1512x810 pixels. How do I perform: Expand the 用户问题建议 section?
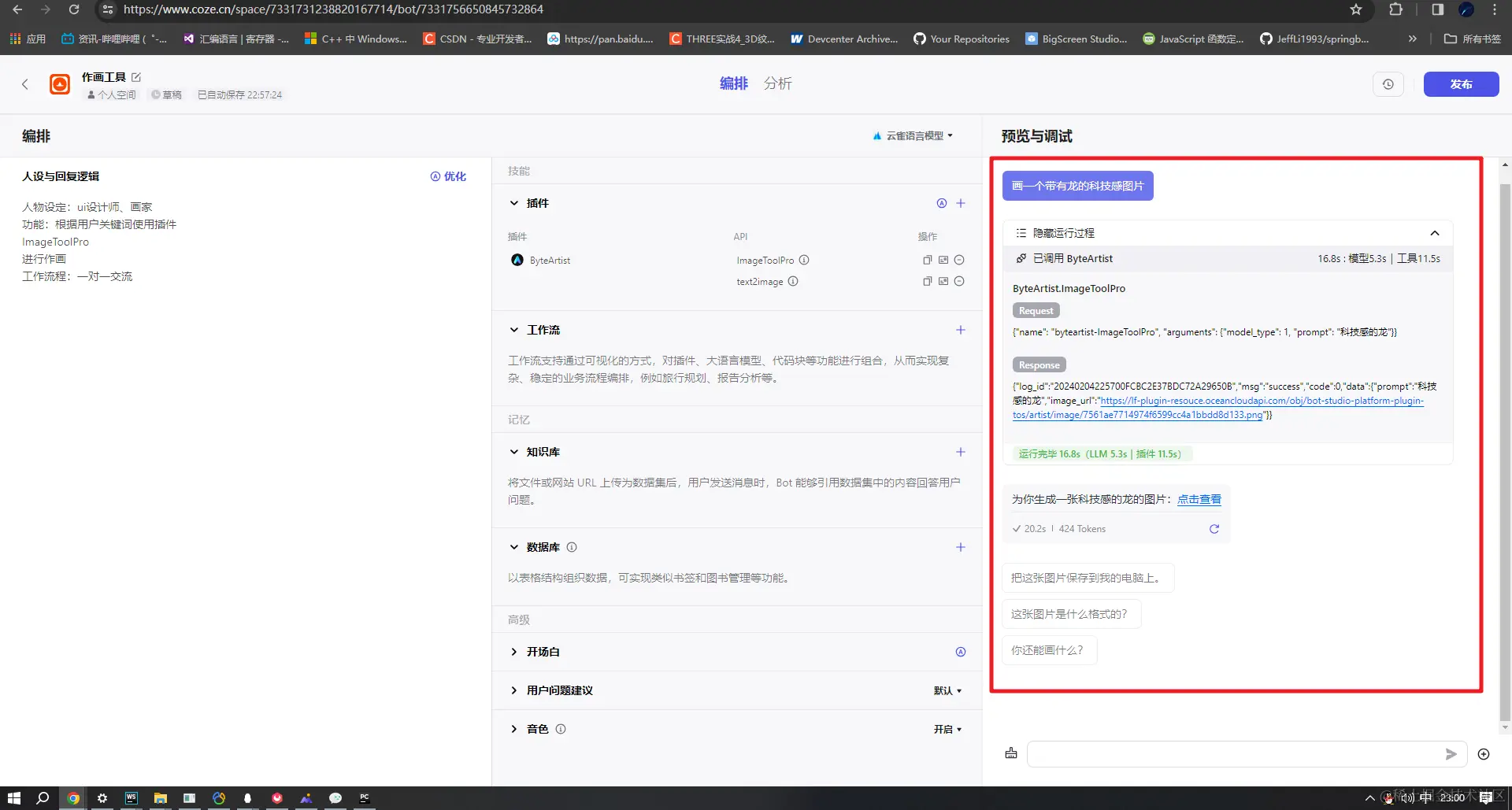514,690
